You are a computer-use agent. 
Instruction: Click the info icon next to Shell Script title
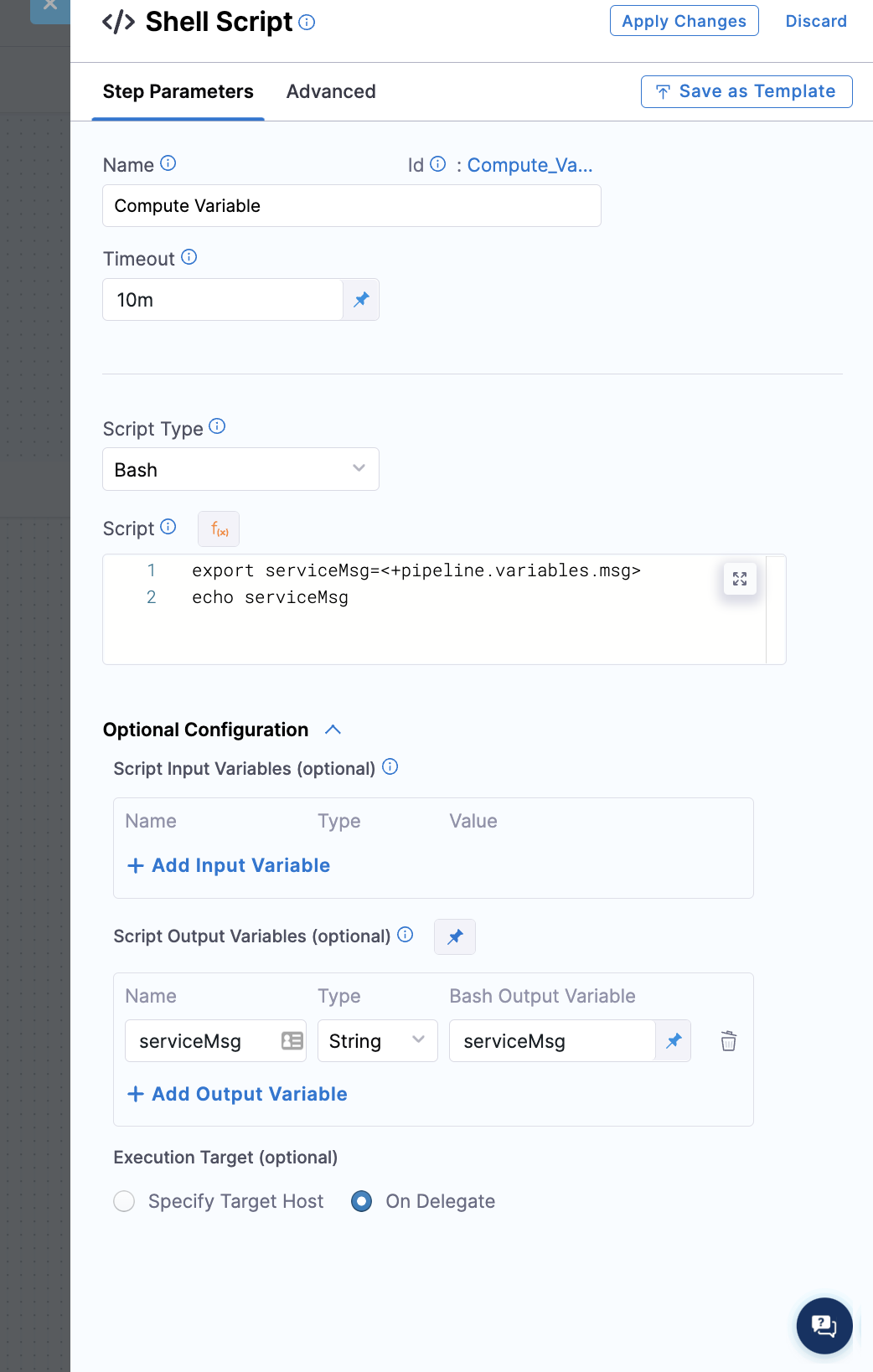[x=307, y=23]
